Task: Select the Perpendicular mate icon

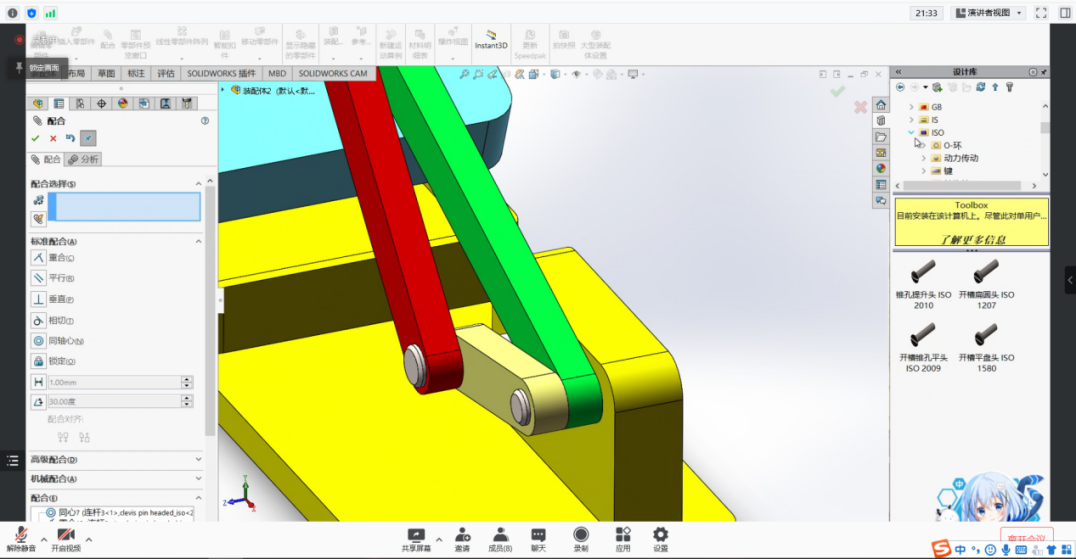Action: (x=38, y=299)
